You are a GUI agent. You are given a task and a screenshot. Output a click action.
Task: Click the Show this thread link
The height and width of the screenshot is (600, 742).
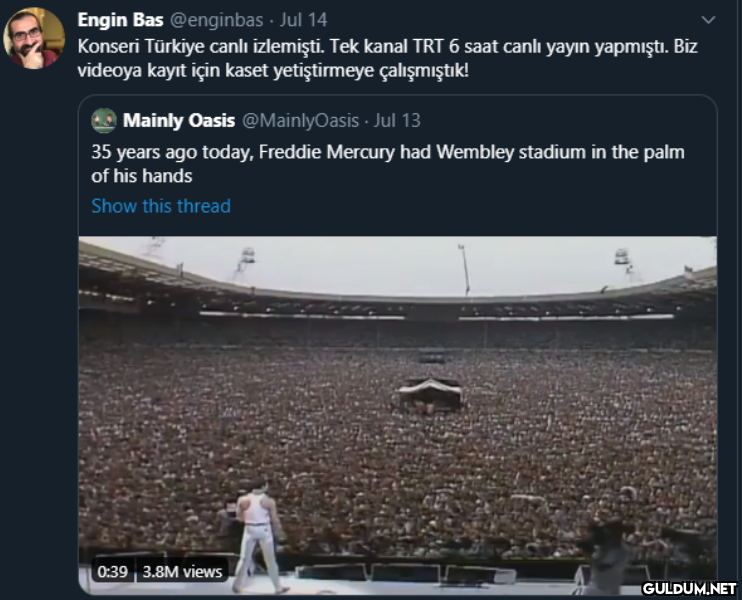coord(161,206)
